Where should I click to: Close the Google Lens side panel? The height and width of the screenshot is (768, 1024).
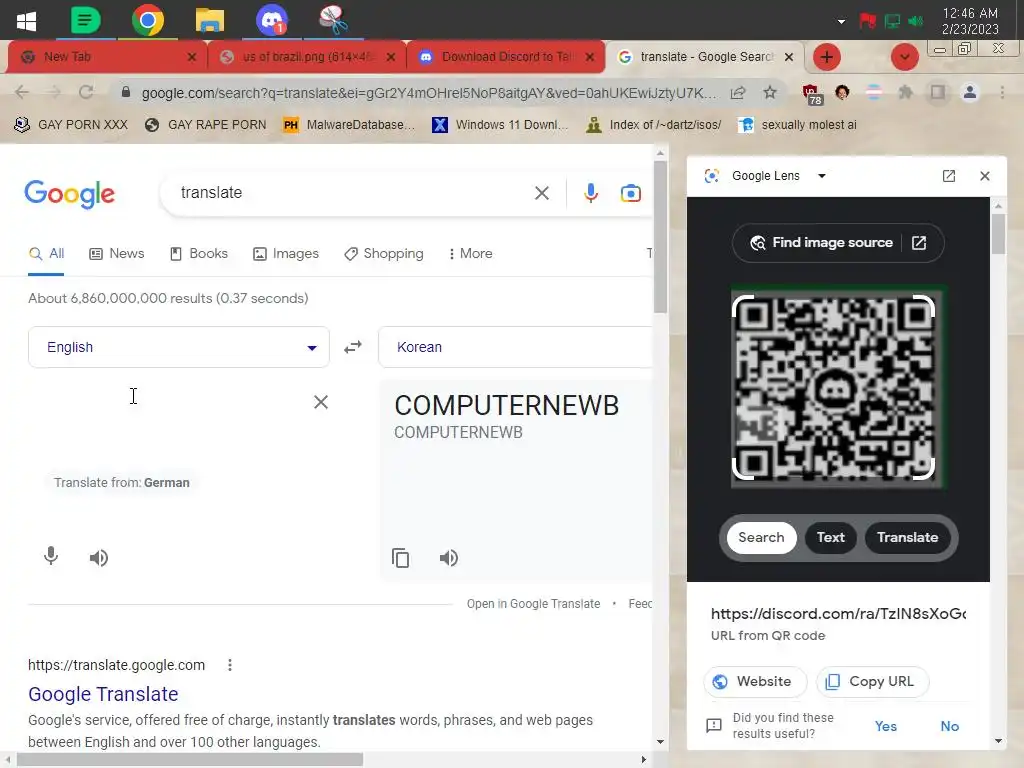coord(985,176)
